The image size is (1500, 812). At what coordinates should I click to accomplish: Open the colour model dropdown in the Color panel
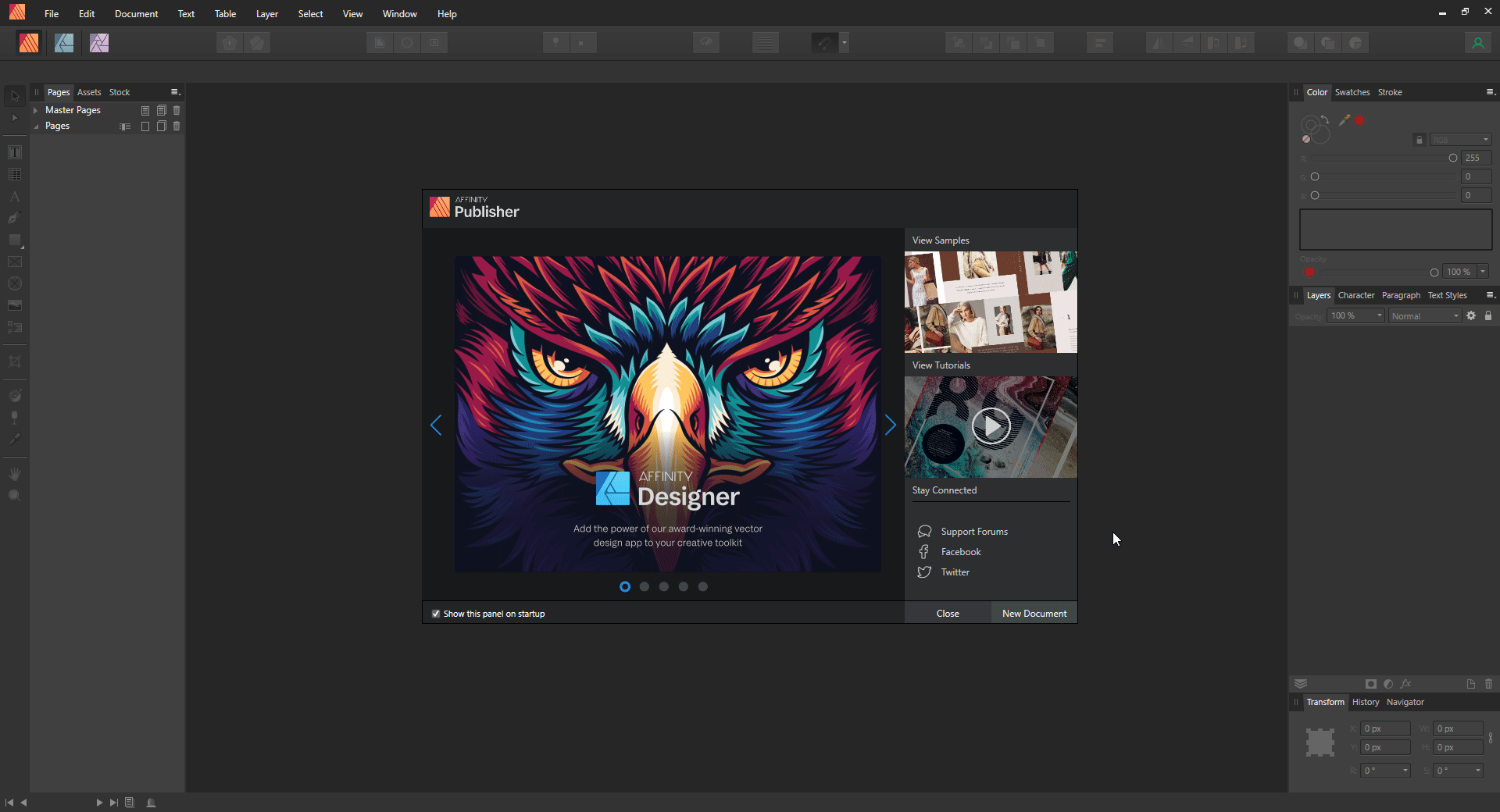coord(1459,139)
